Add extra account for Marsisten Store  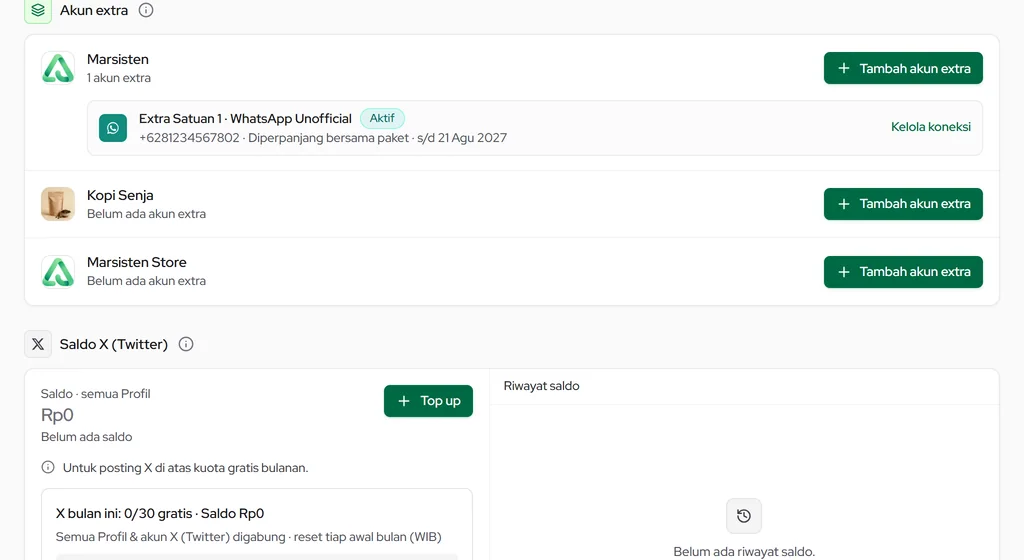903,272
